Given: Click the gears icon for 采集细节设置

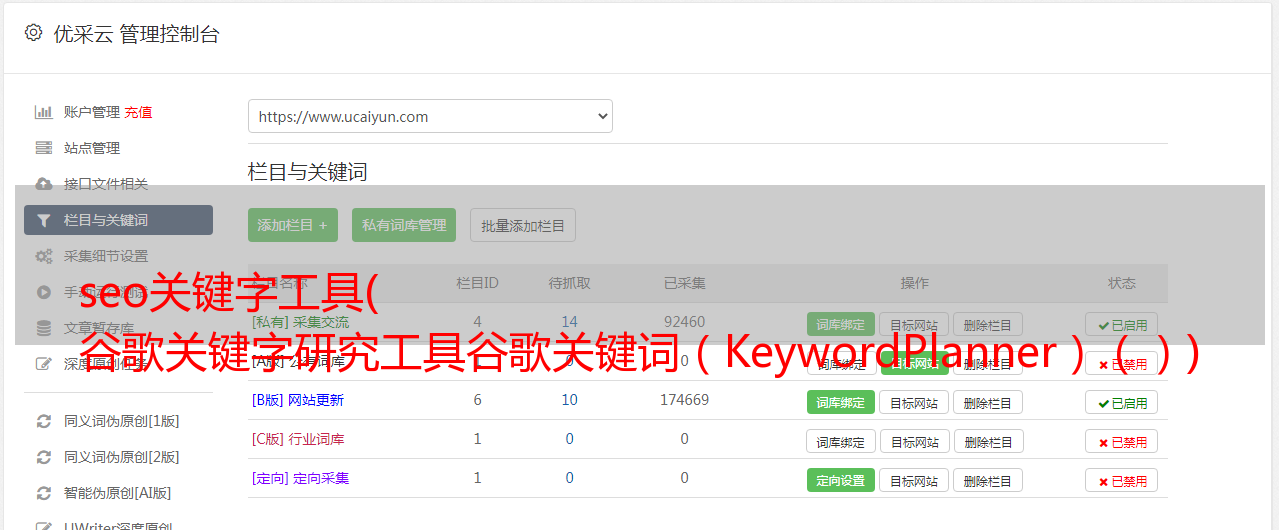Looking at the screenshot, I should [43, 256].
